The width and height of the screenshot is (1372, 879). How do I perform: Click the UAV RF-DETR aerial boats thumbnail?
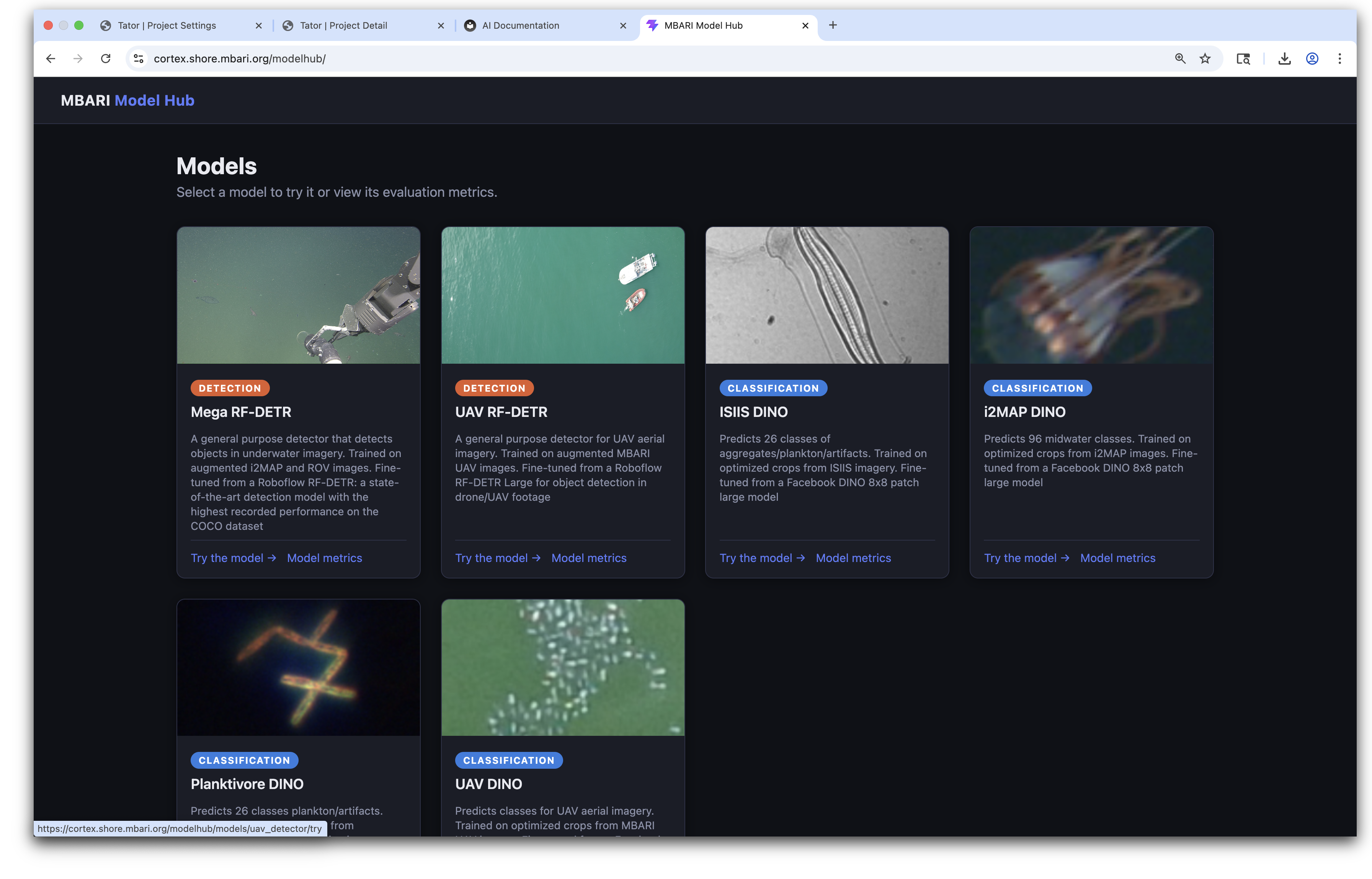click(x=562, y=295)
